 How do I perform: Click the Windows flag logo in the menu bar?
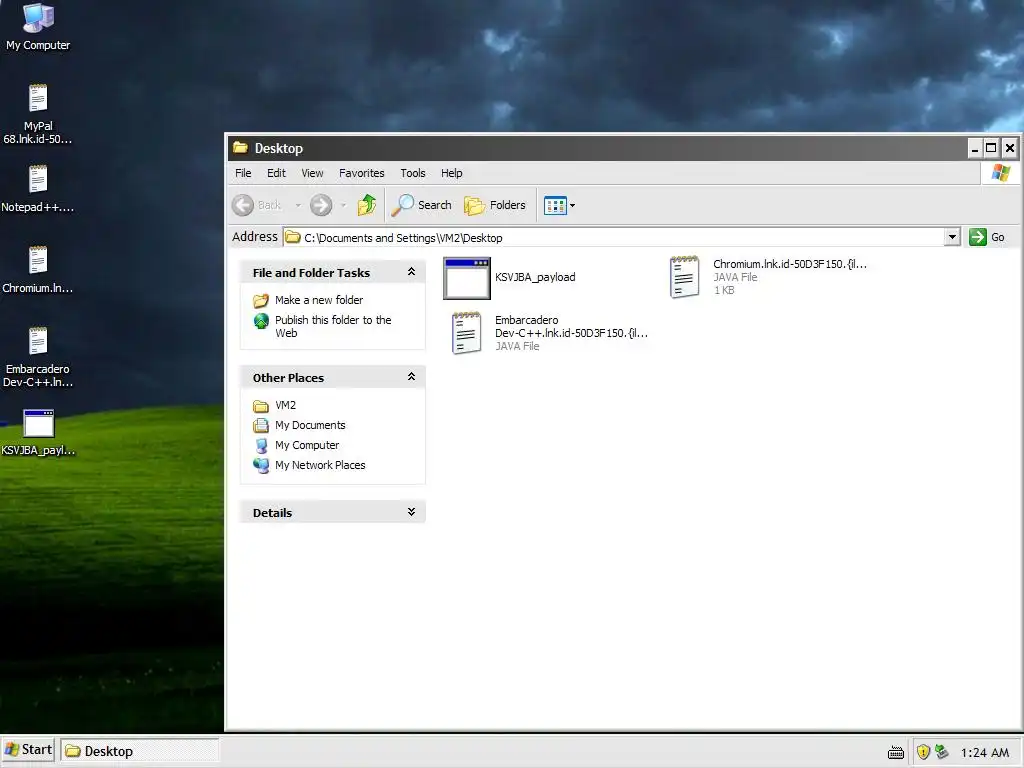[1000, 173]
